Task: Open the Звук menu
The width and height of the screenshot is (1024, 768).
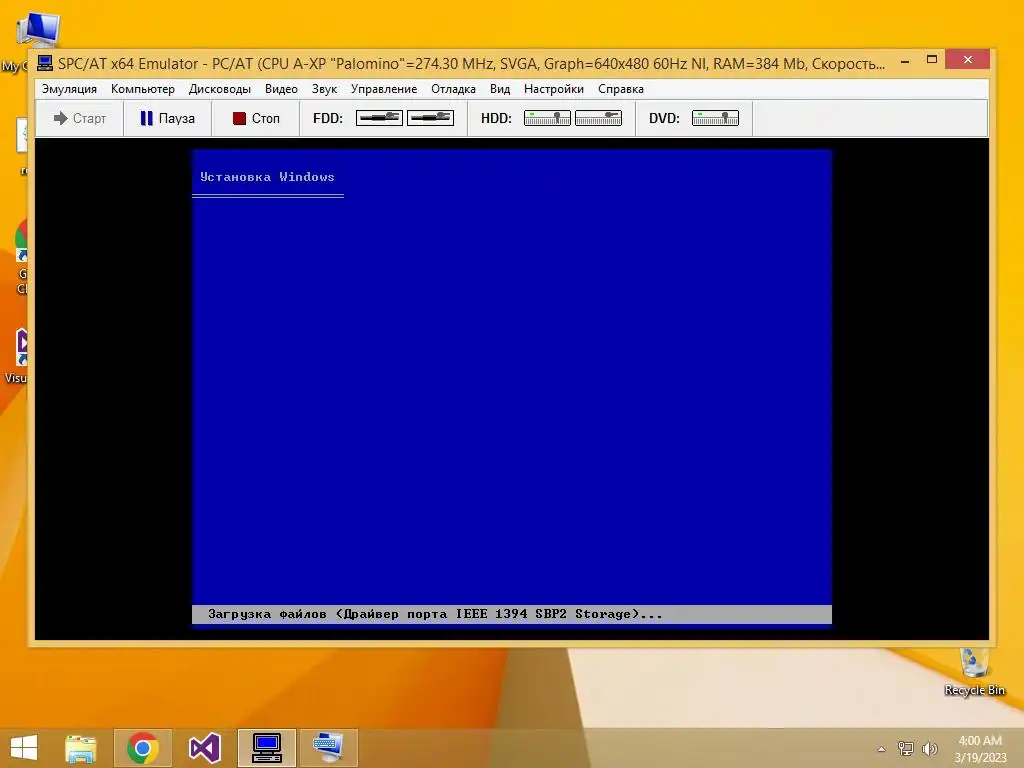Action: click(x=324, y=89)
